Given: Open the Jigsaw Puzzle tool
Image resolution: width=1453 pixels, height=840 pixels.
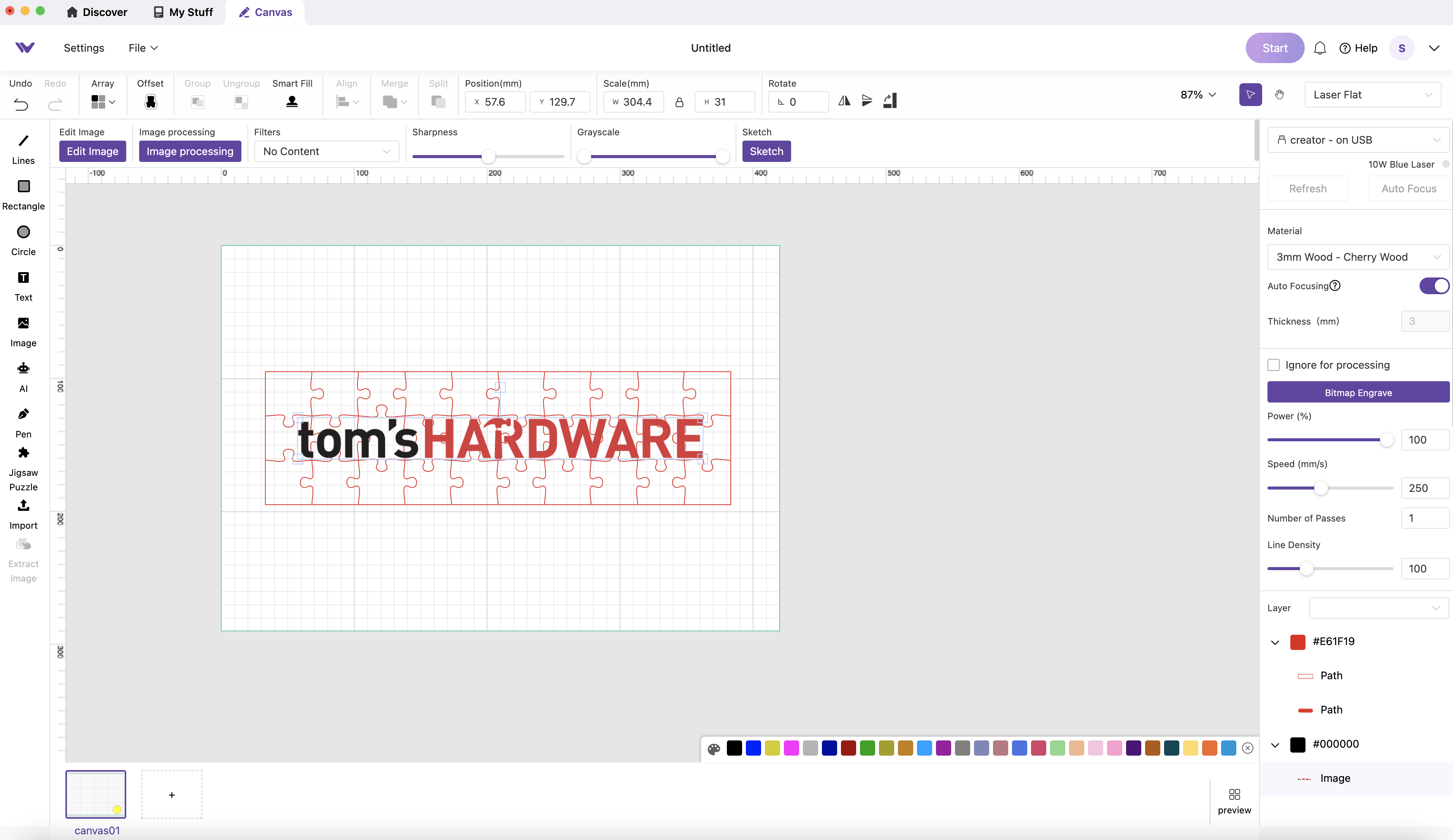Looking at the screenshot, I should [x=23, y=469].
